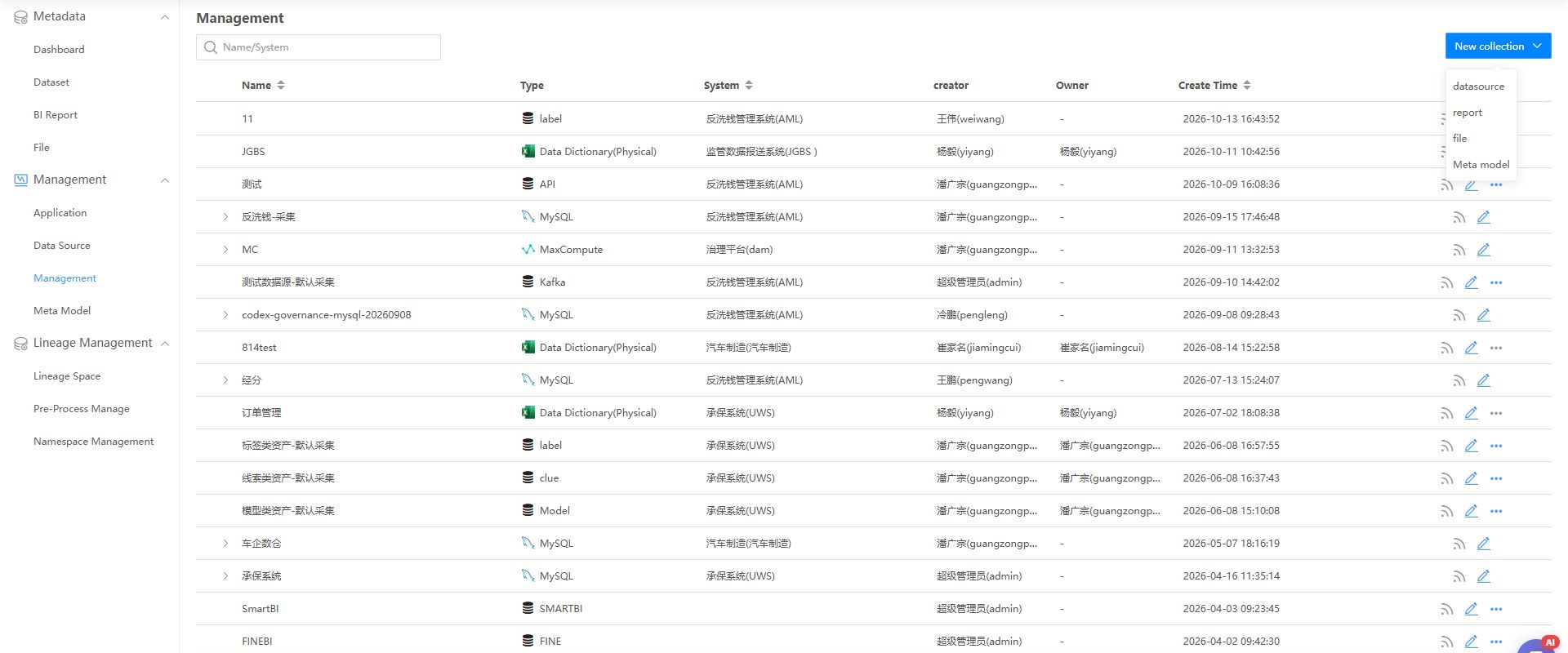Expand the 车企数仓 row chevron
This screenshot has height=653, width=1568.
coord(226,544)
